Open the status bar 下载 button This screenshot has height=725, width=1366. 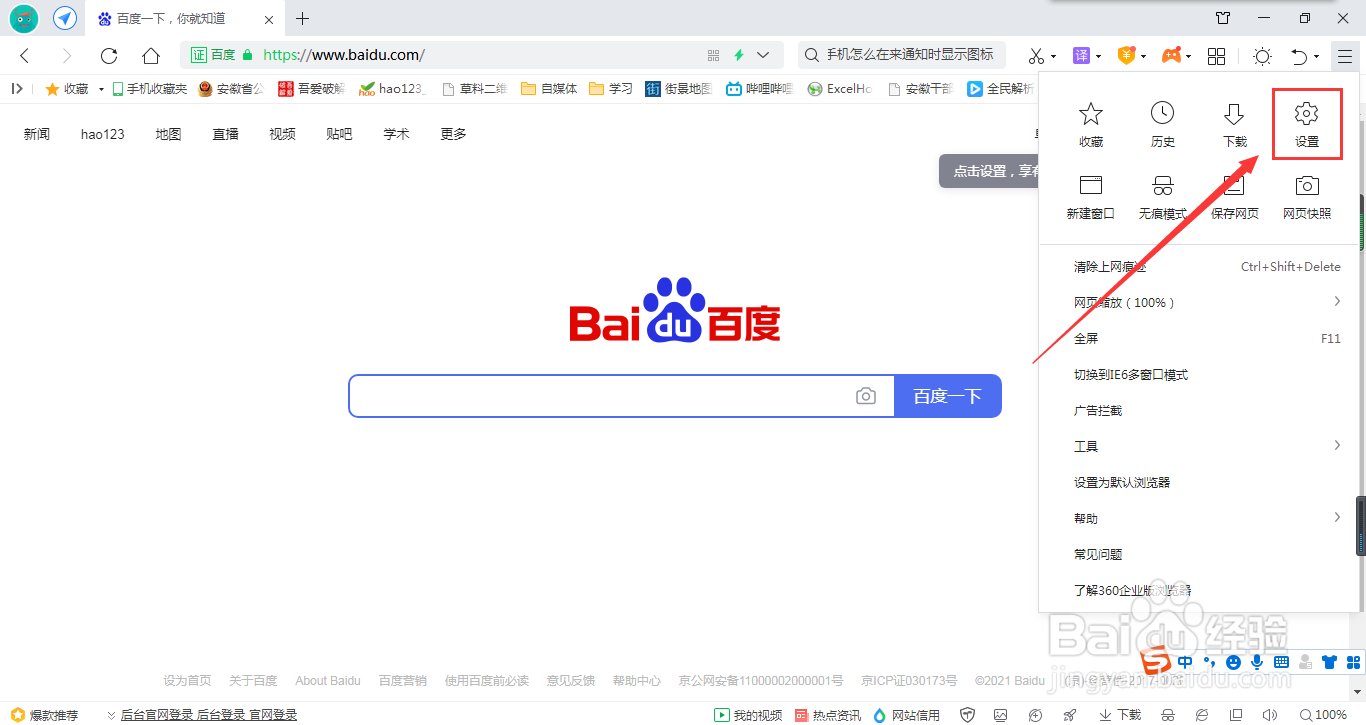click(x=1120, y=714)
